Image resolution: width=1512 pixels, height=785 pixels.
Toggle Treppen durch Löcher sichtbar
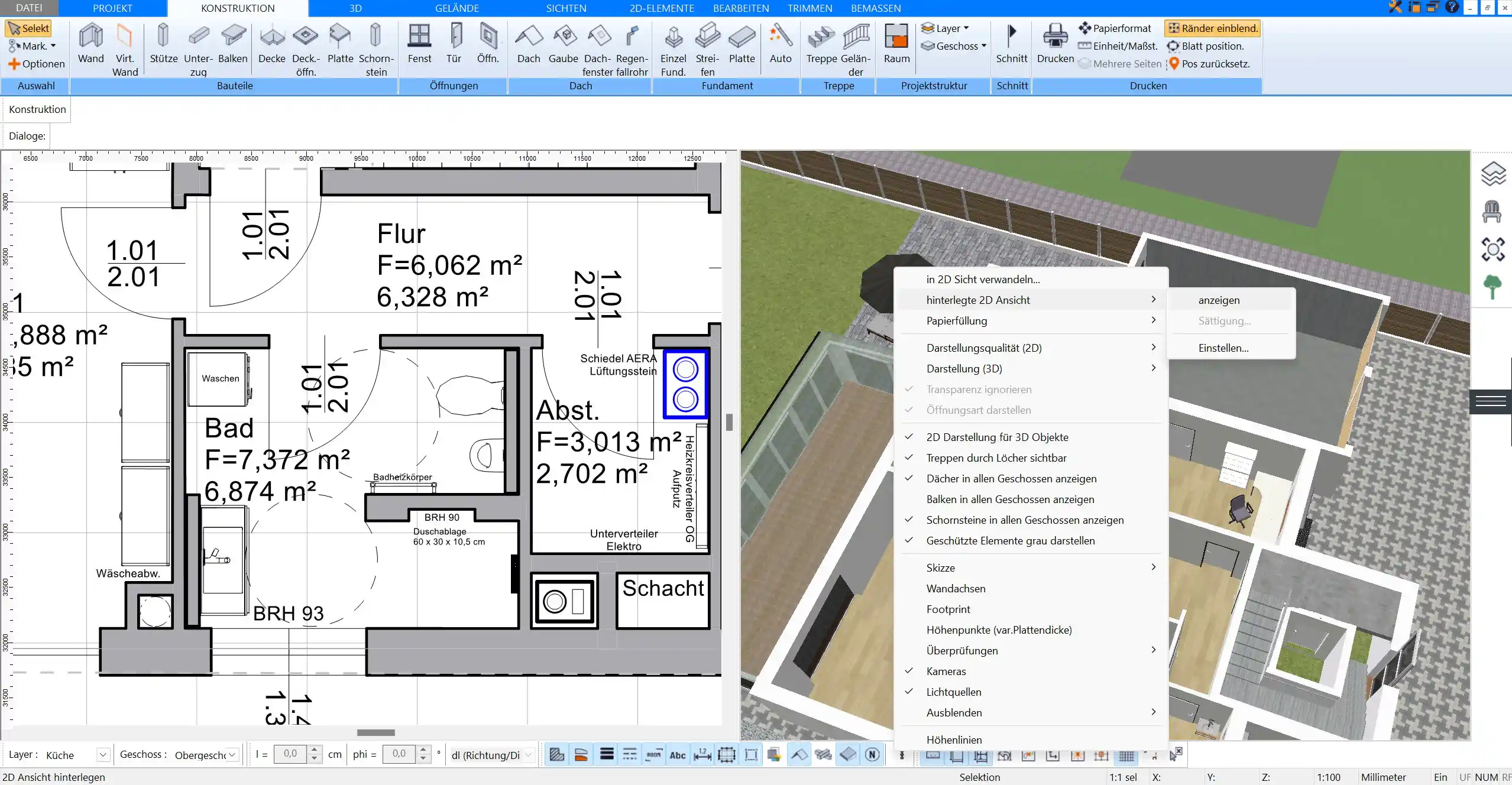click(1029, 458)
